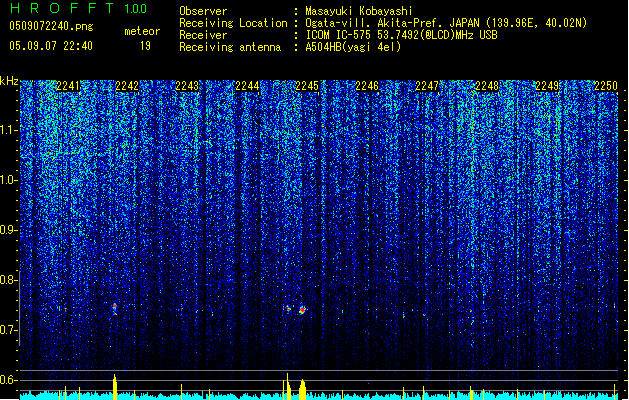Click the 1.1 kHz axis label
The width and height of the screenshot is (629, 400).
pos(9,130)
